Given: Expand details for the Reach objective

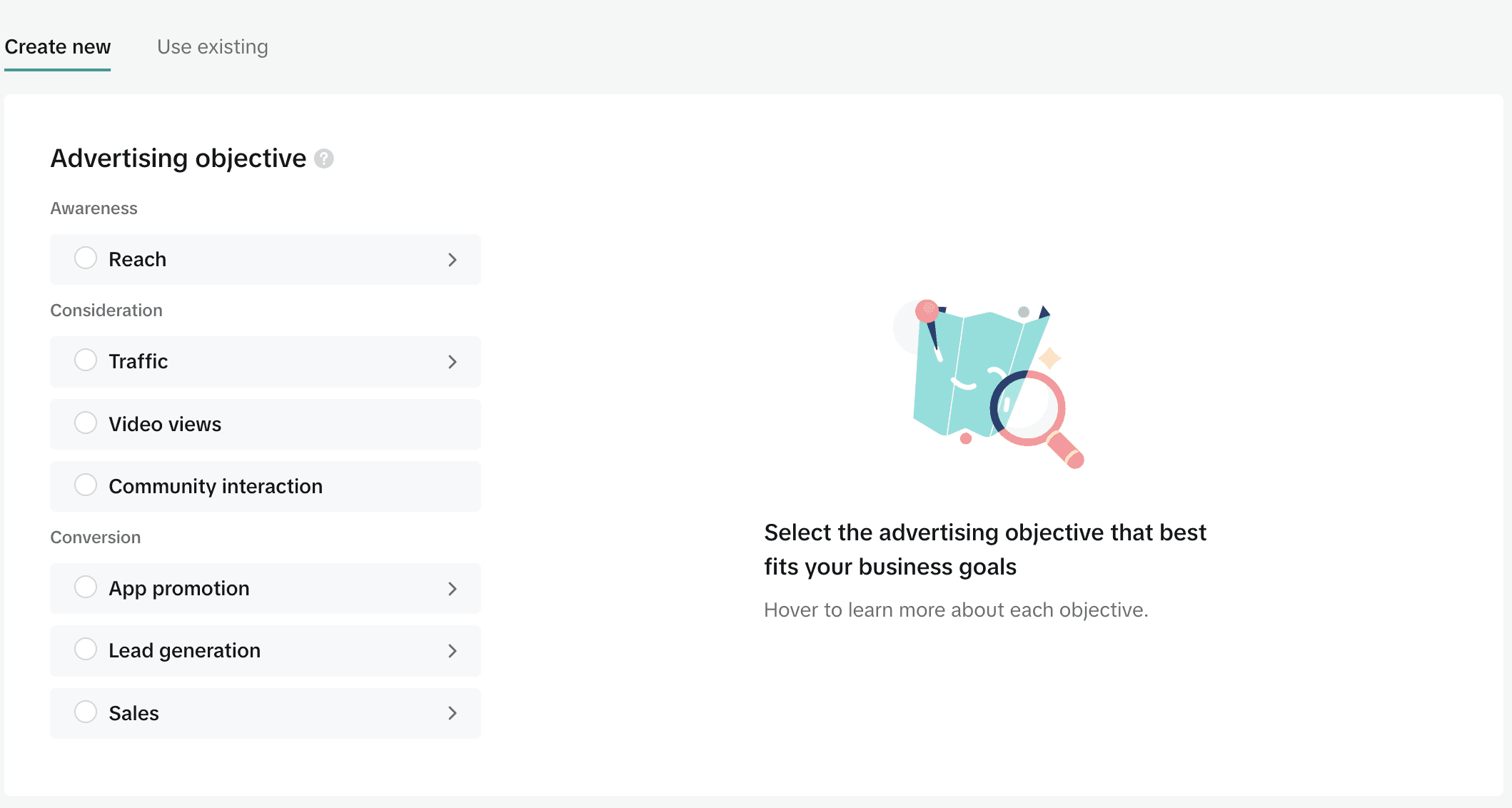Looking at the screenshot, I should [x=453, y=259].
